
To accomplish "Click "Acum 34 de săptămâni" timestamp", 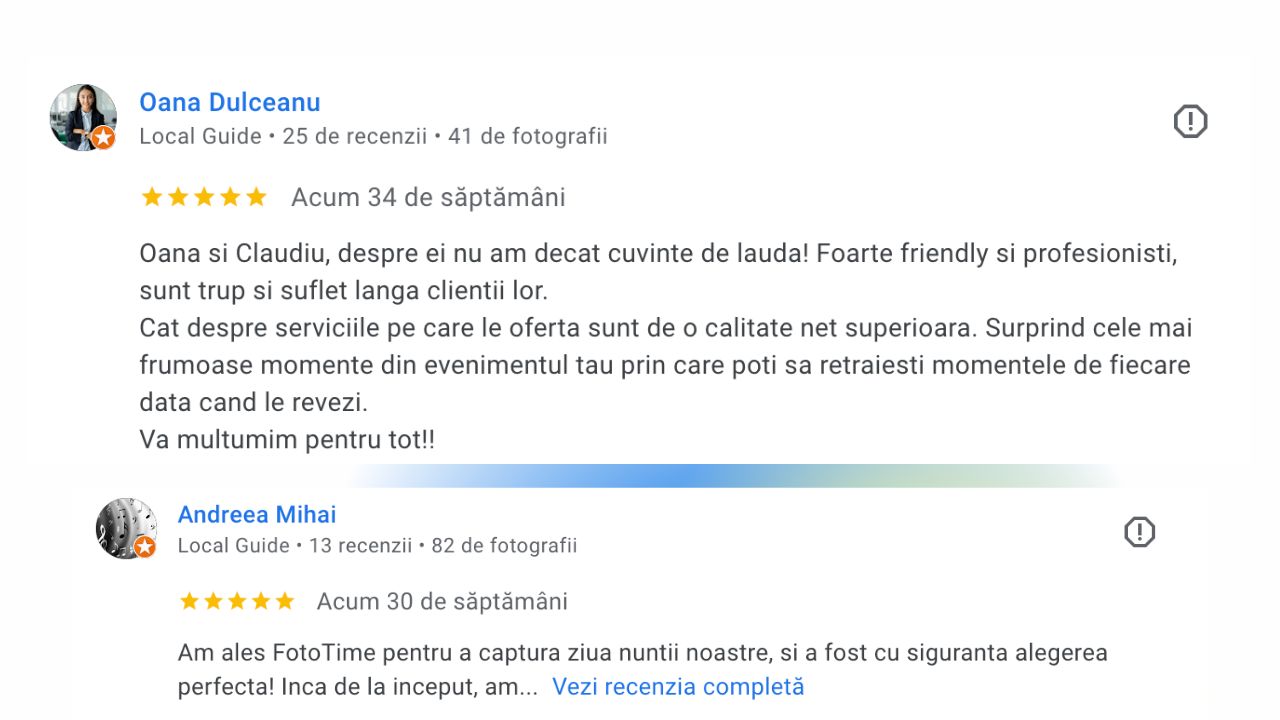I will pyautogui.click(x=428, y=198).
